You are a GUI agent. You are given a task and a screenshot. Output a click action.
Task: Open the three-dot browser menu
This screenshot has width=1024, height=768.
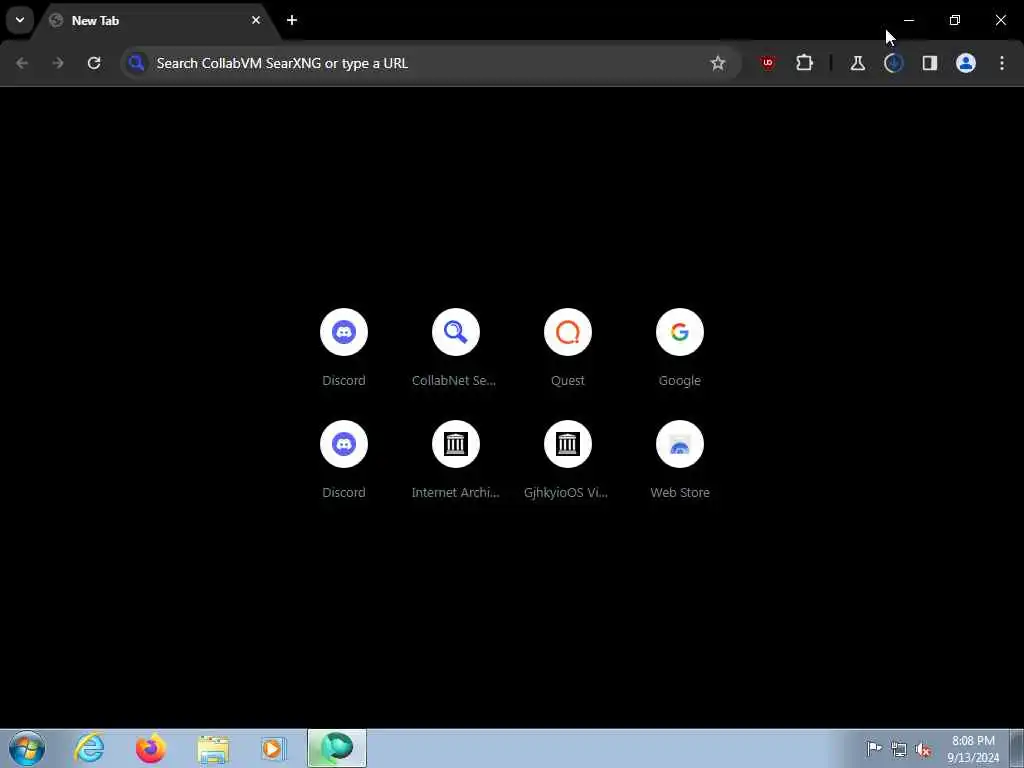[1002, 63]
